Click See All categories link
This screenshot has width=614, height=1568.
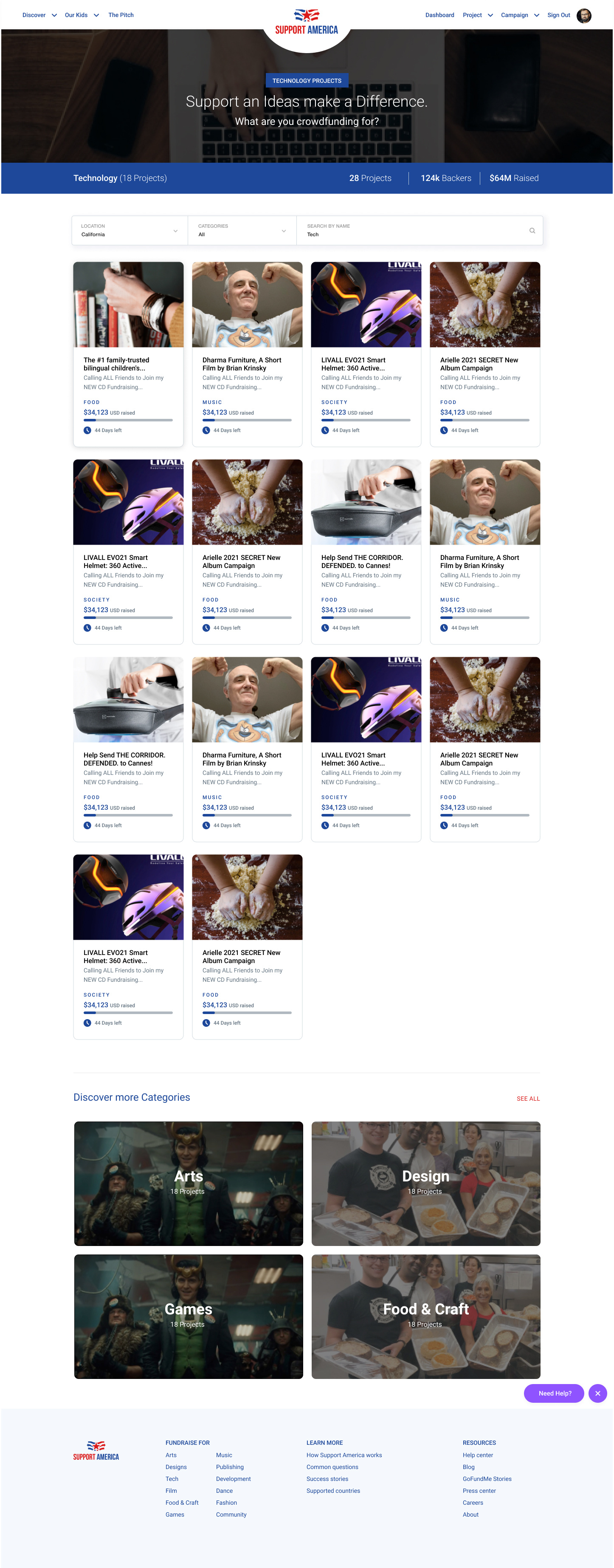click(527, 1099)
